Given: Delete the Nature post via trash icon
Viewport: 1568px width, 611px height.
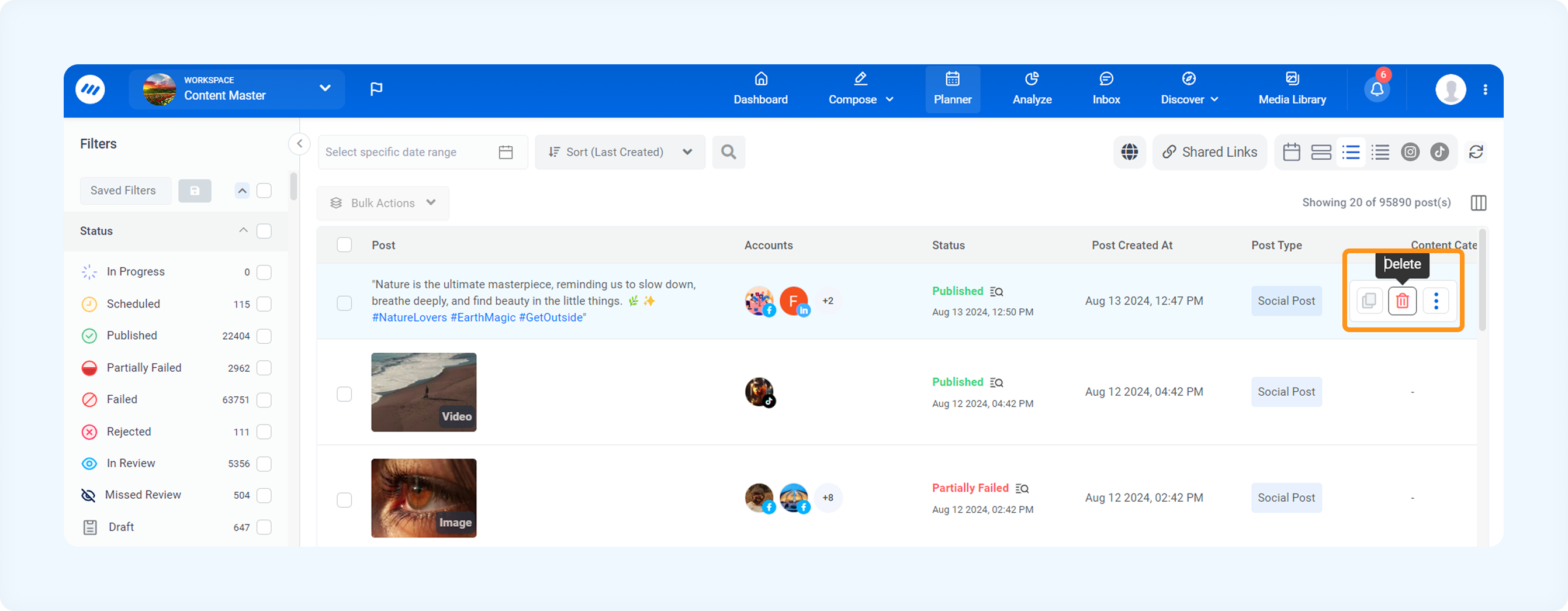Looking at the screenshot, I should coord(1403,301).
